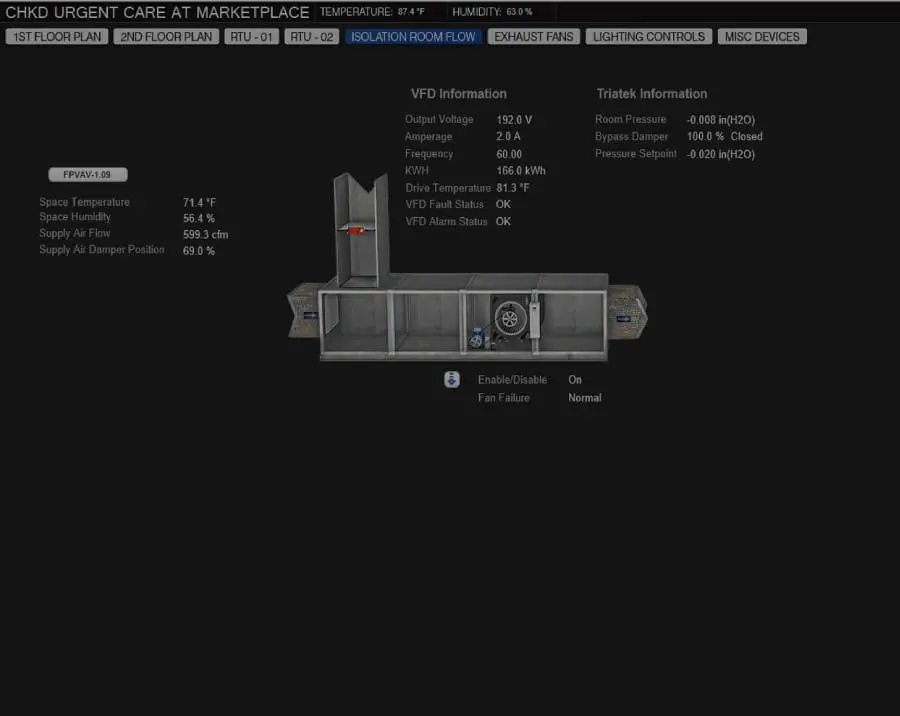Select the ISOLATION ROOM FLOW tab
900x716 pixels.
click(x=414, y=37)
